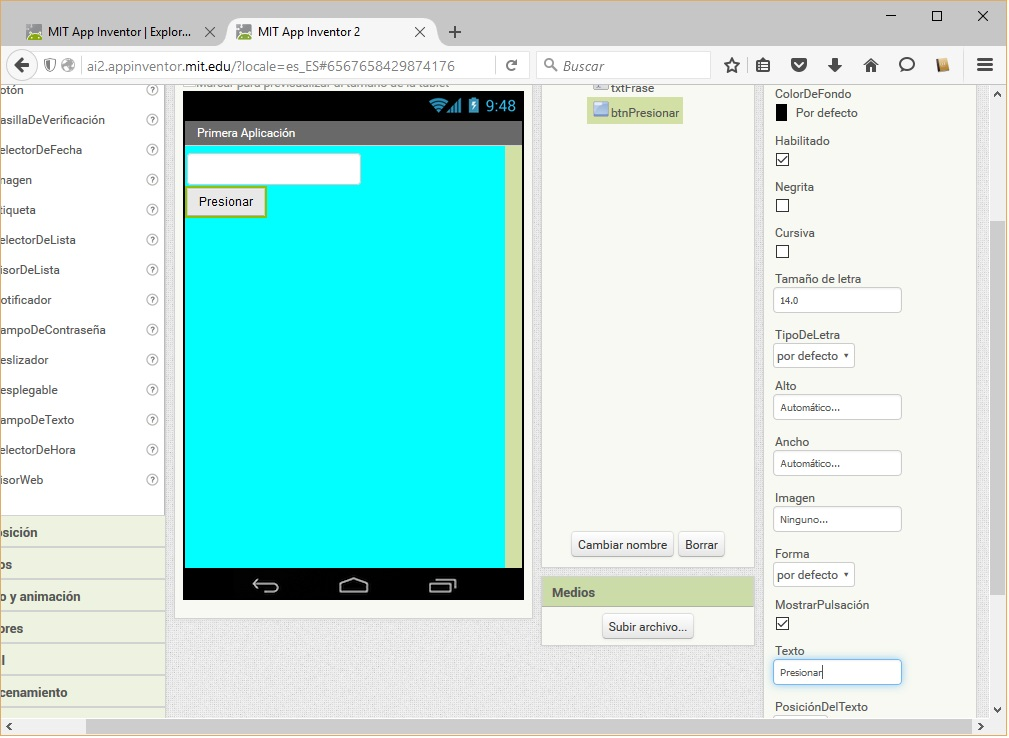Open the downloads arrow icon in toolbar
Image resolution: width=1009 pixels, height=738 pixels.
(x=835, y=65)
